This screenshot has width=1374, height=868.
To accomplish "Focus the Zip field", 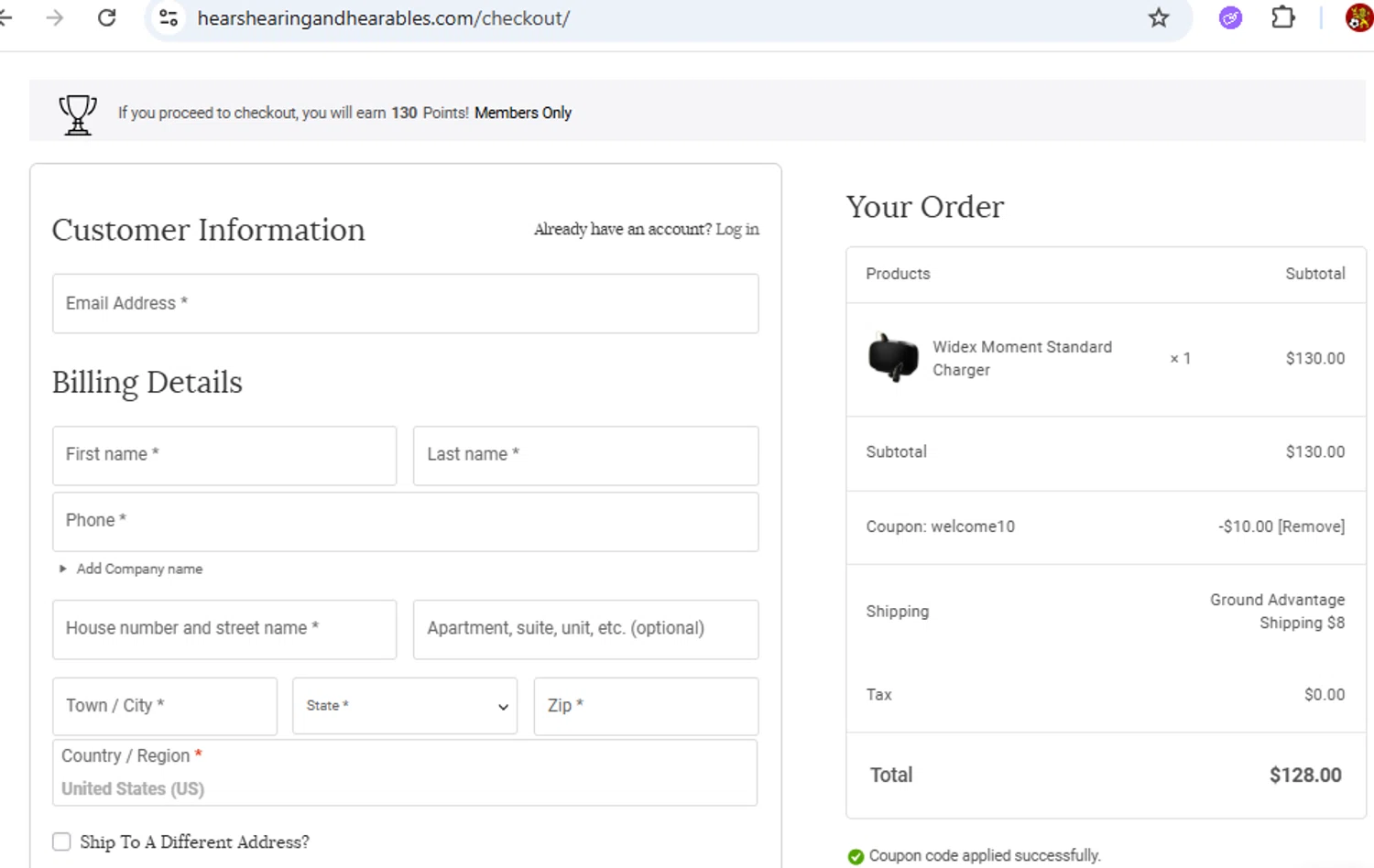I will click(x=646, y=706).
